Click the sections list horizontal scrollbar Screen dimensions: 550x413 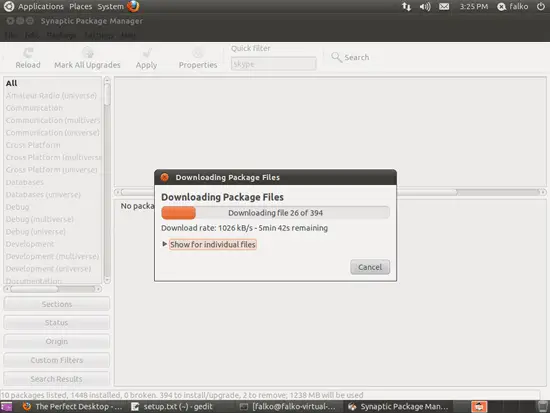[x=53, y=289]
